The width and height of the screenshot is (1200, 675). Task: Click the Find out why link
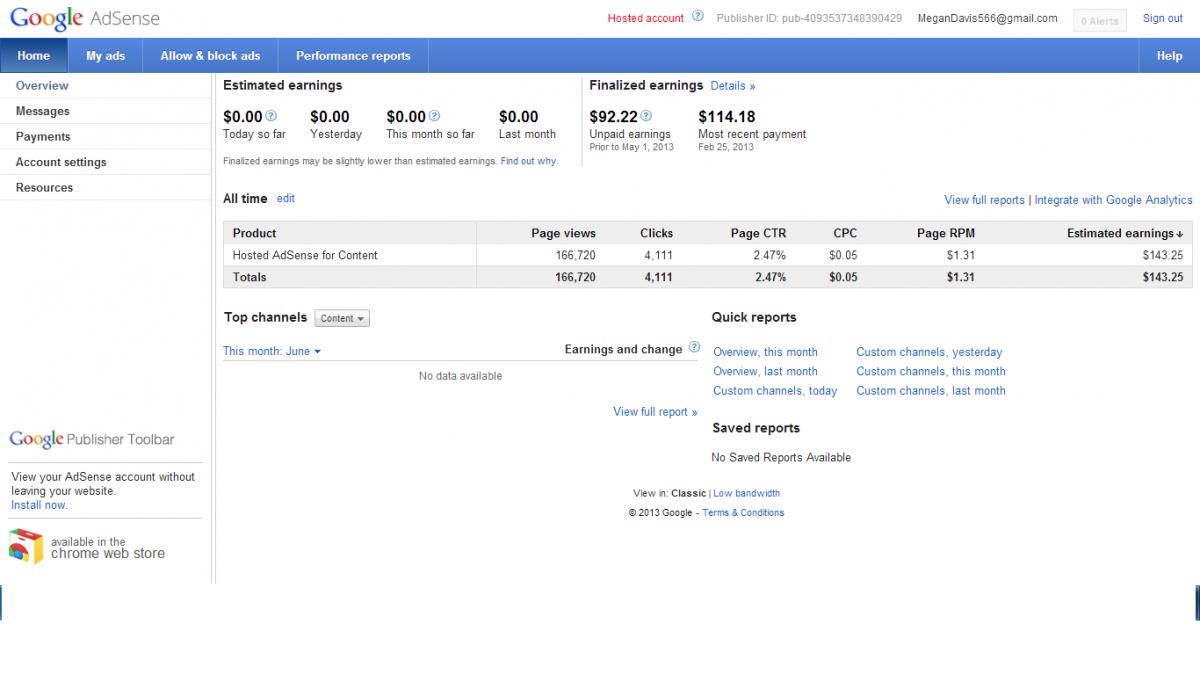[x=529, y=161]
